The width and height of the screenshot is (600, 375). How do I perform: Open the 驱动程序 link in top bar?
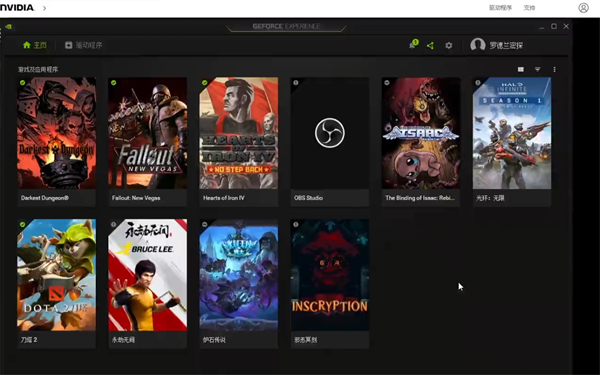coord(500,8)
